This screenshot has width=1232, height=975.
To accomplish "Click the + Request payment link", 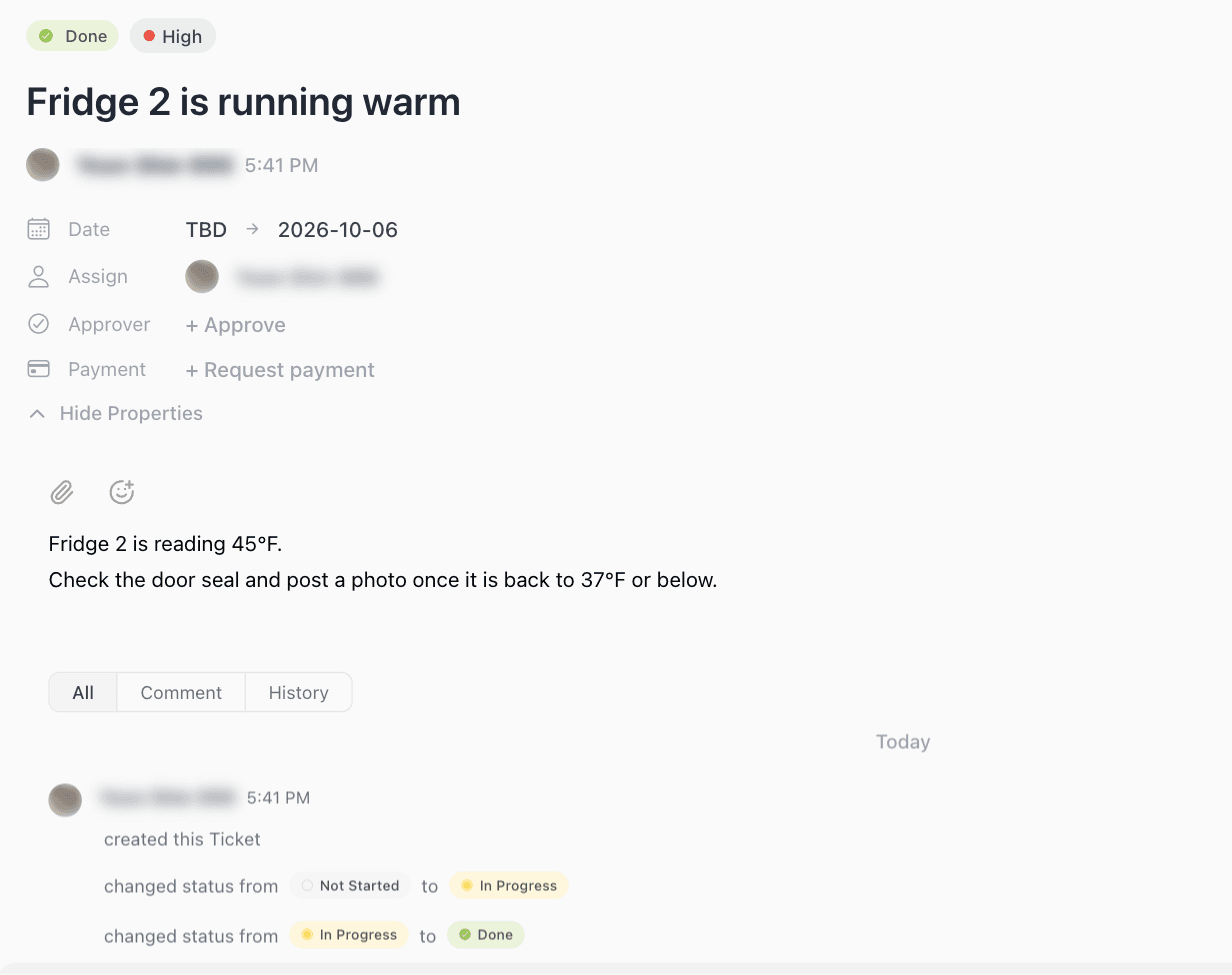I will (280, 370).
